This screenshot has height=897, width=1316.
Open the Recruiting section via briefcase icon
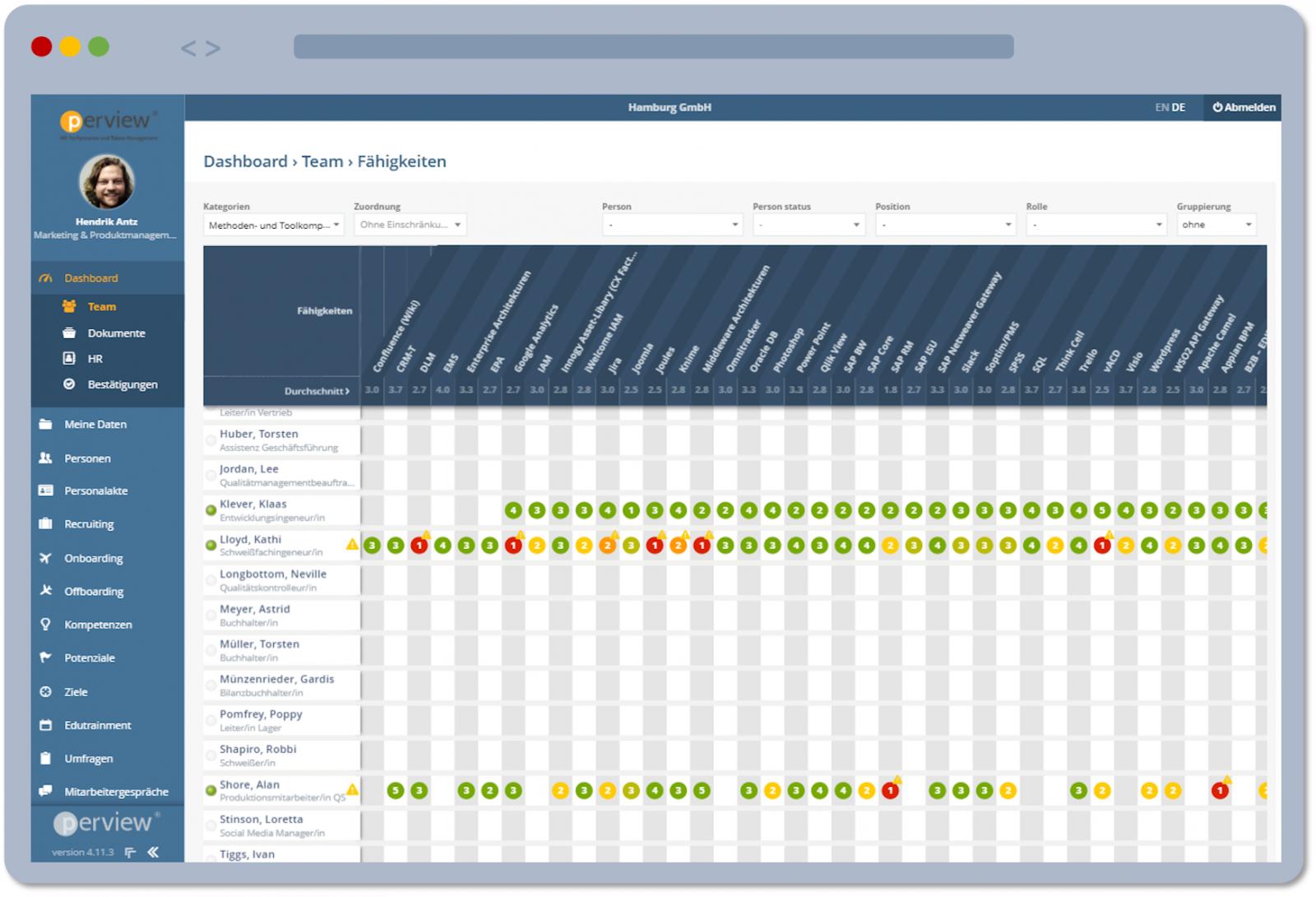(45, 523)
